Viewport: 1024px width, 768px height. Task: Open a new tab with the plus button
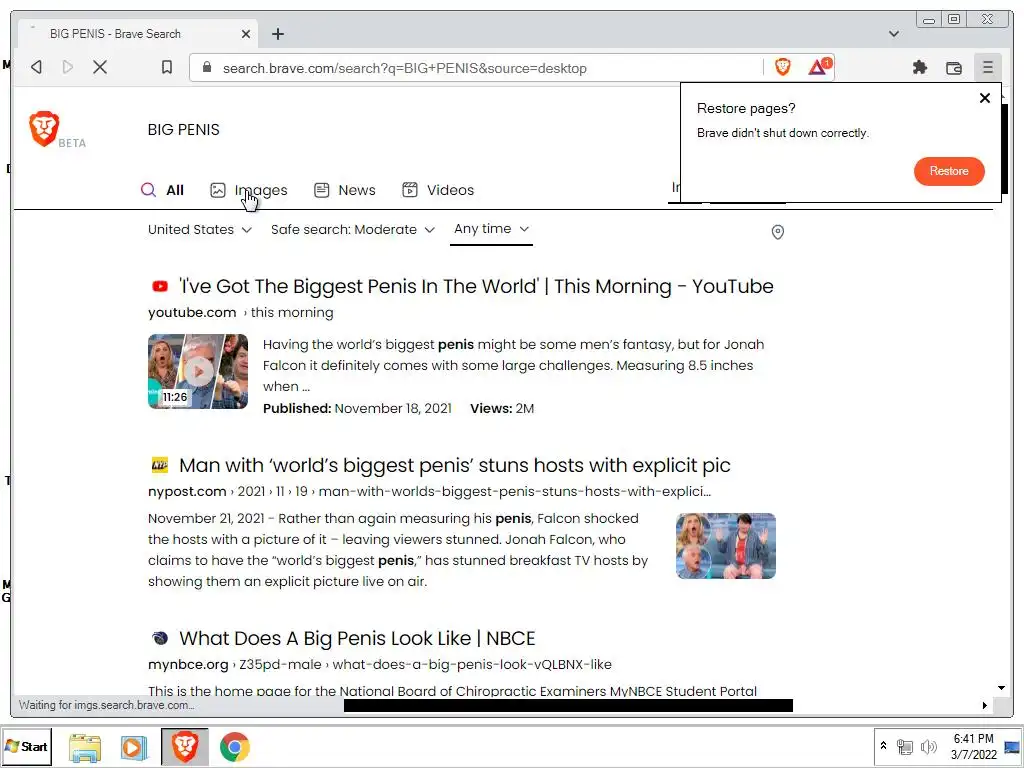(278, 34)
